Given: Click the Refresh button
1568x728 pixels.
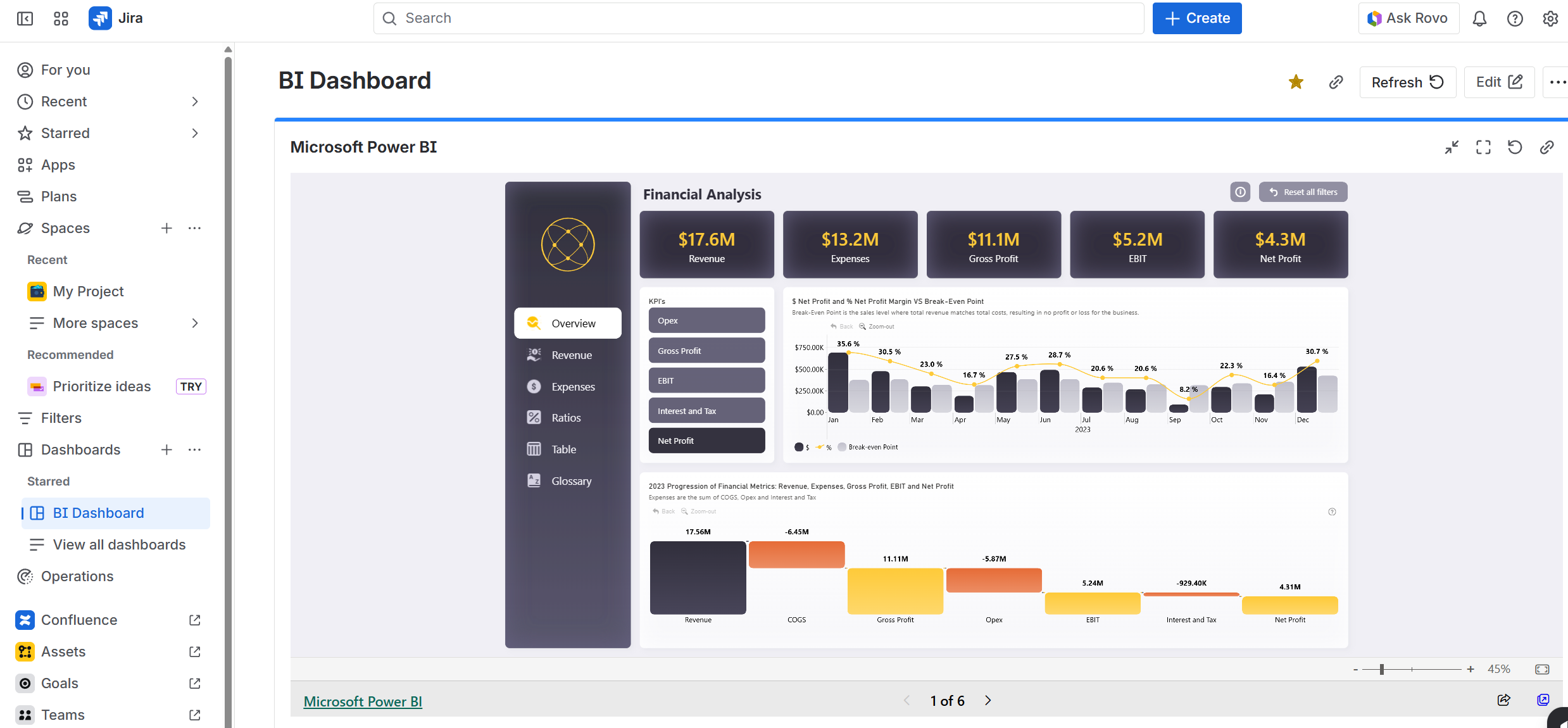Looking at the screenshot, I should tap(1407, 82).
